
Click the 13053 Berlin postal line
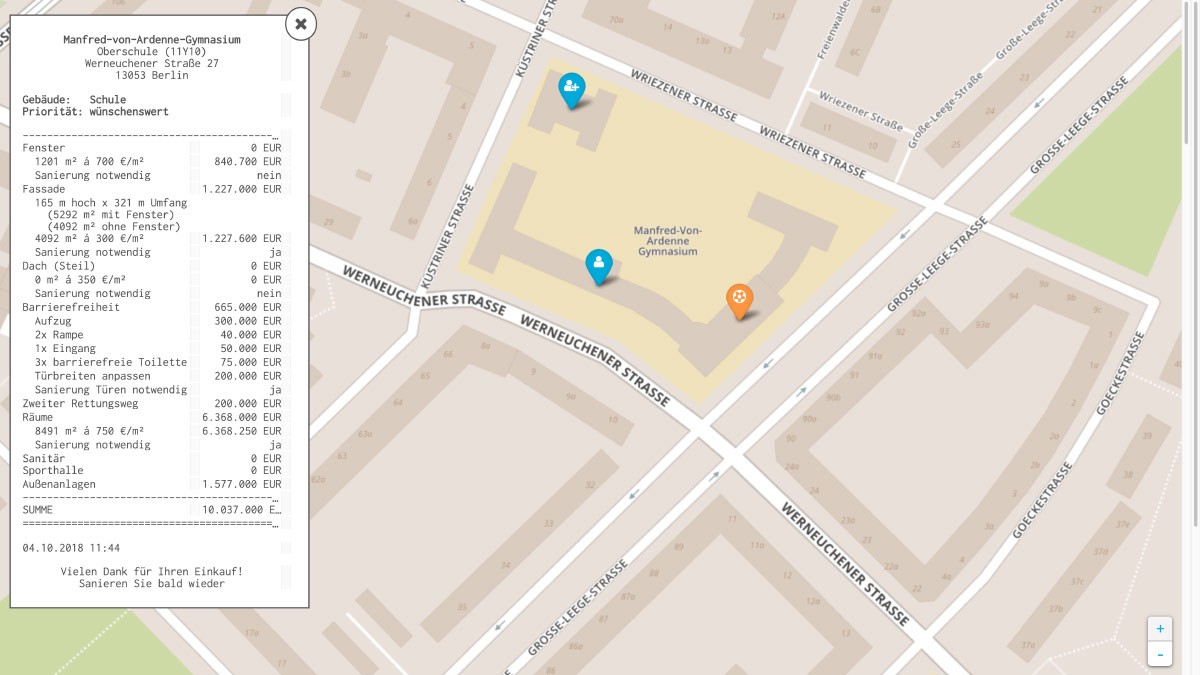coord(152,75)
